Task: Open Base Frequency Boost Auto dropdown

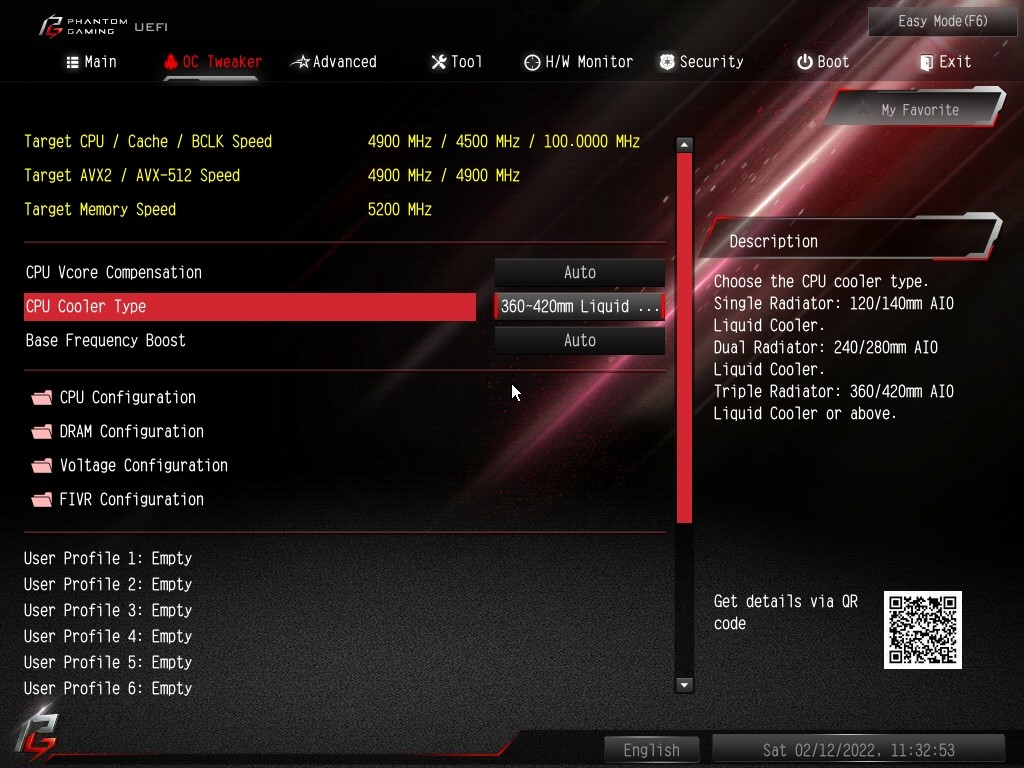Action: (579, 340)
